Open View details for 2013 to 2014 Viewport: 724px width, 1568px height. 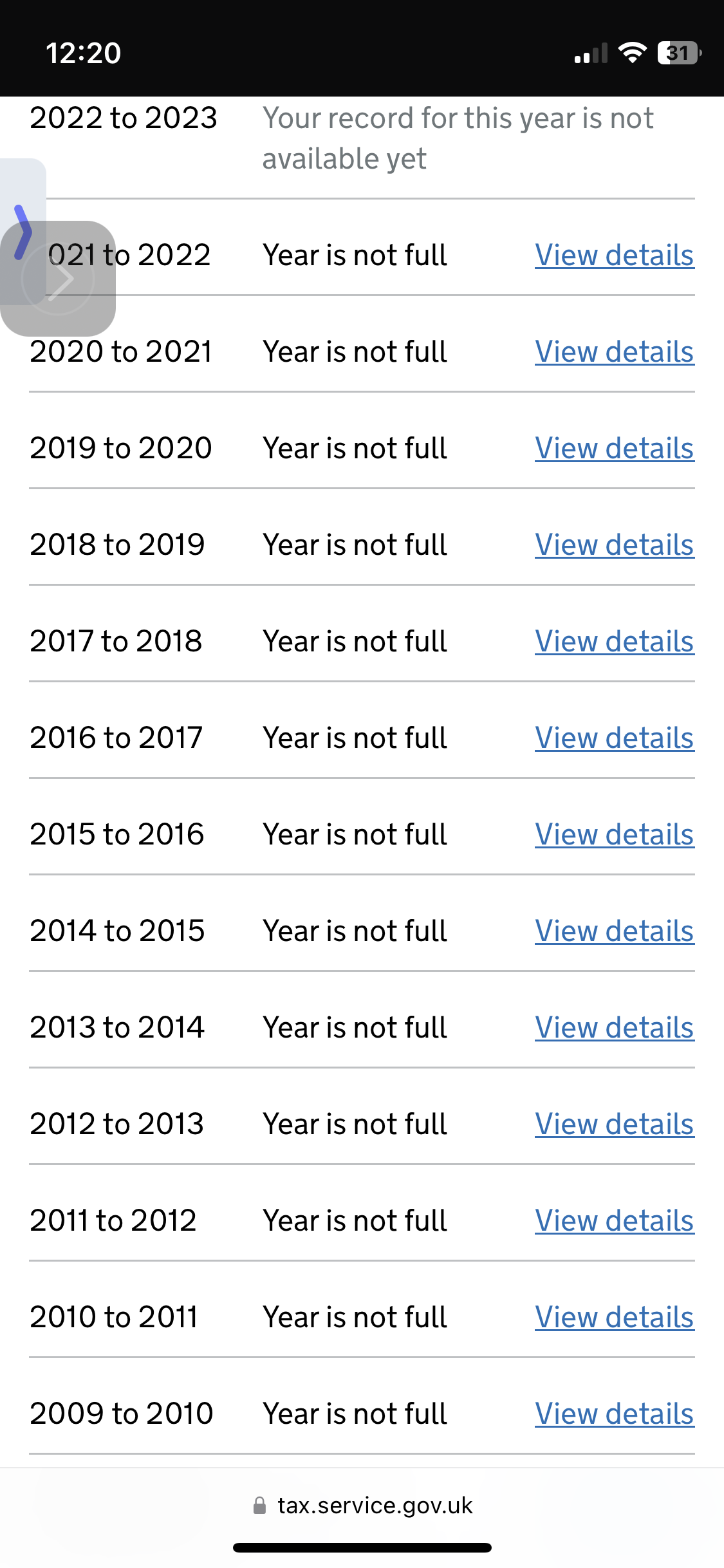(x=614, y=1028)
